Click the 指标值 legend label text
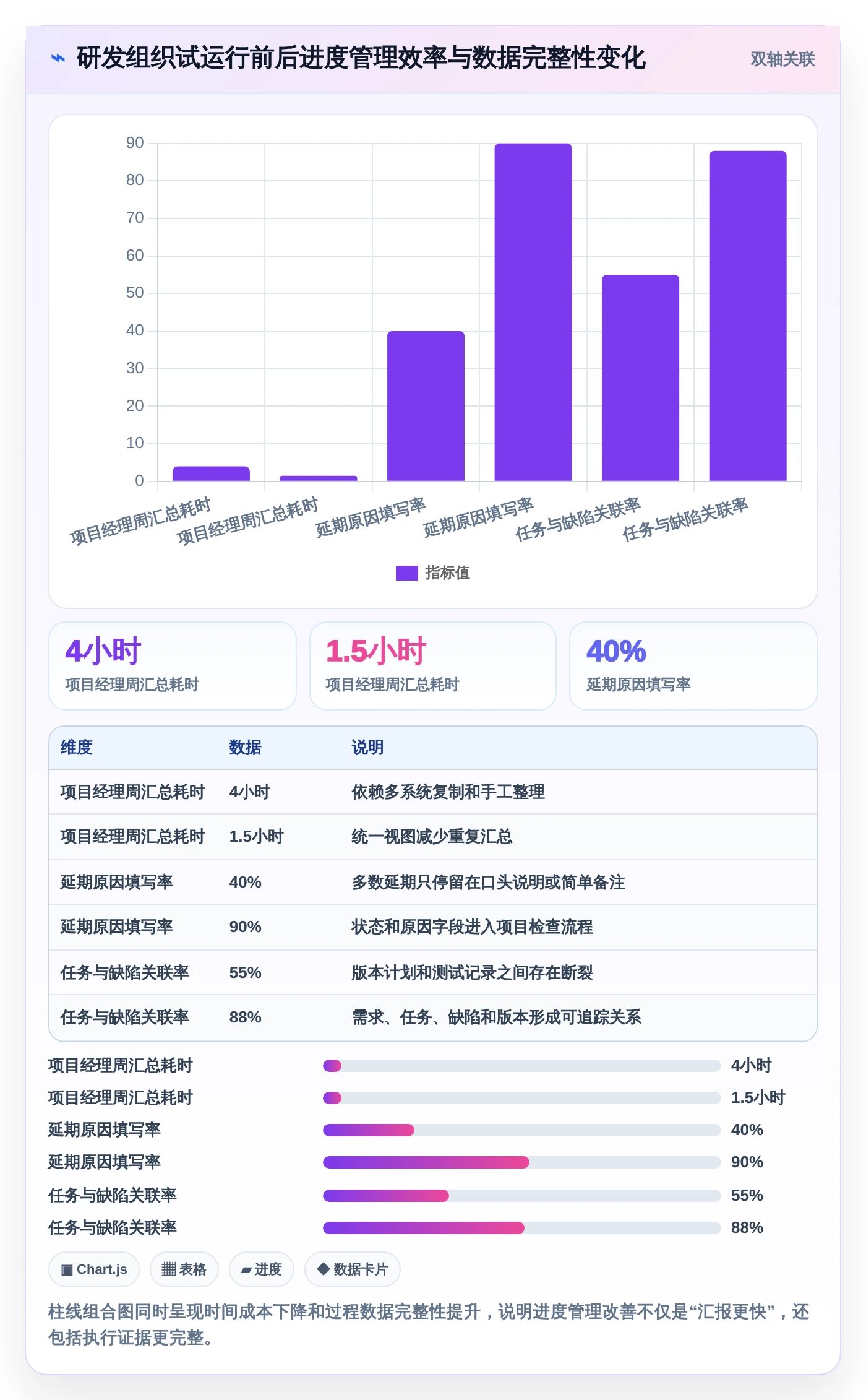This screenshot has height=1400, width=866. tap(448, 573)
